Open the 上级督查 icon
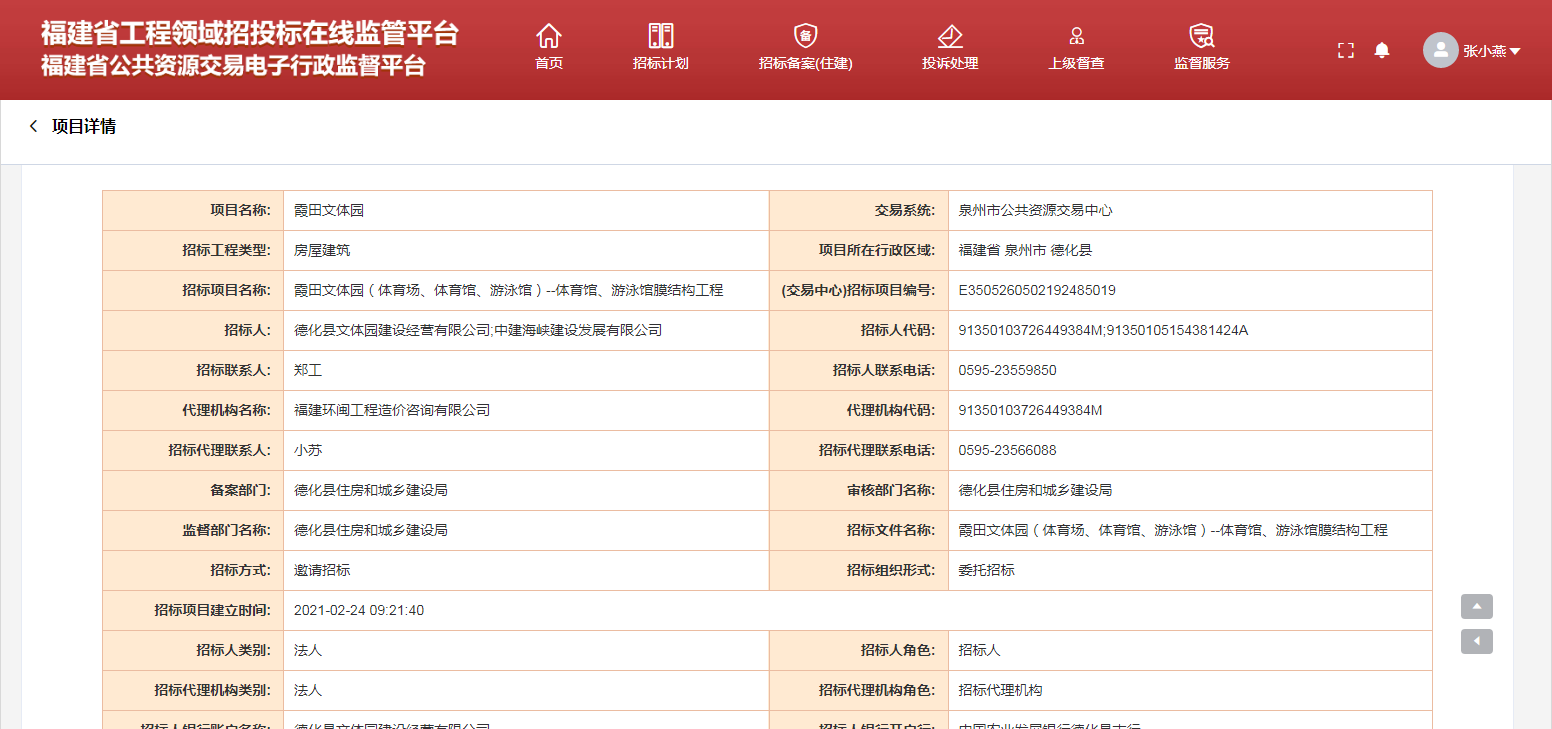The height and width of the screenshot is (729, 1552). [x=1076, y=36]
